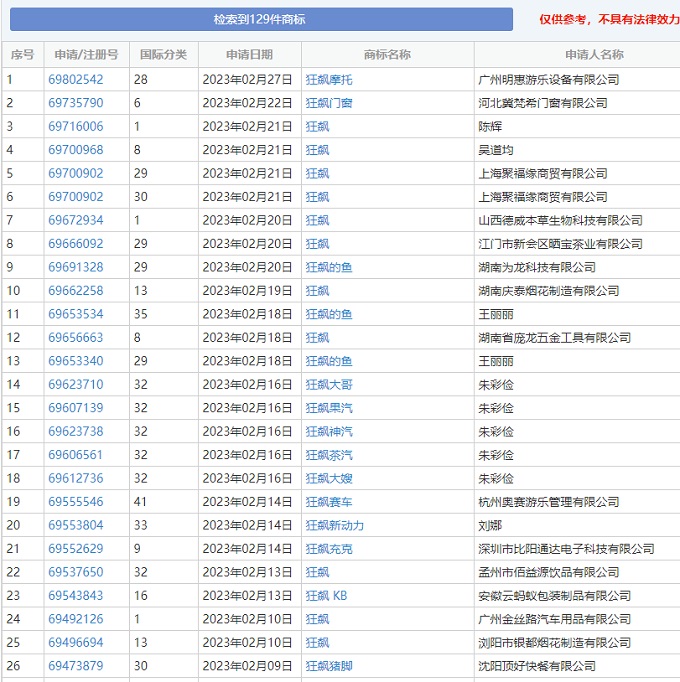Open trademark 狂飙果汽
680x682 pixels.
coord(329,409)
